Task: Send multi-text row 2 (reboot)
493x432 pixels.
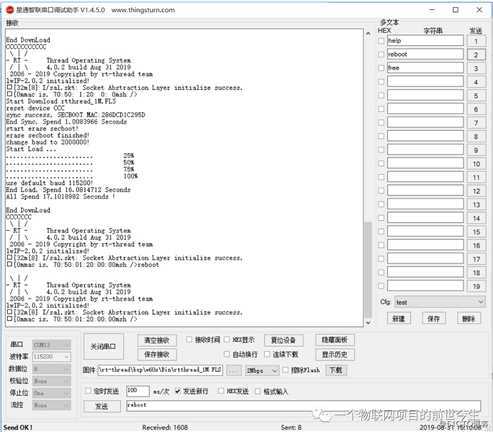Action: coord(476,55)
